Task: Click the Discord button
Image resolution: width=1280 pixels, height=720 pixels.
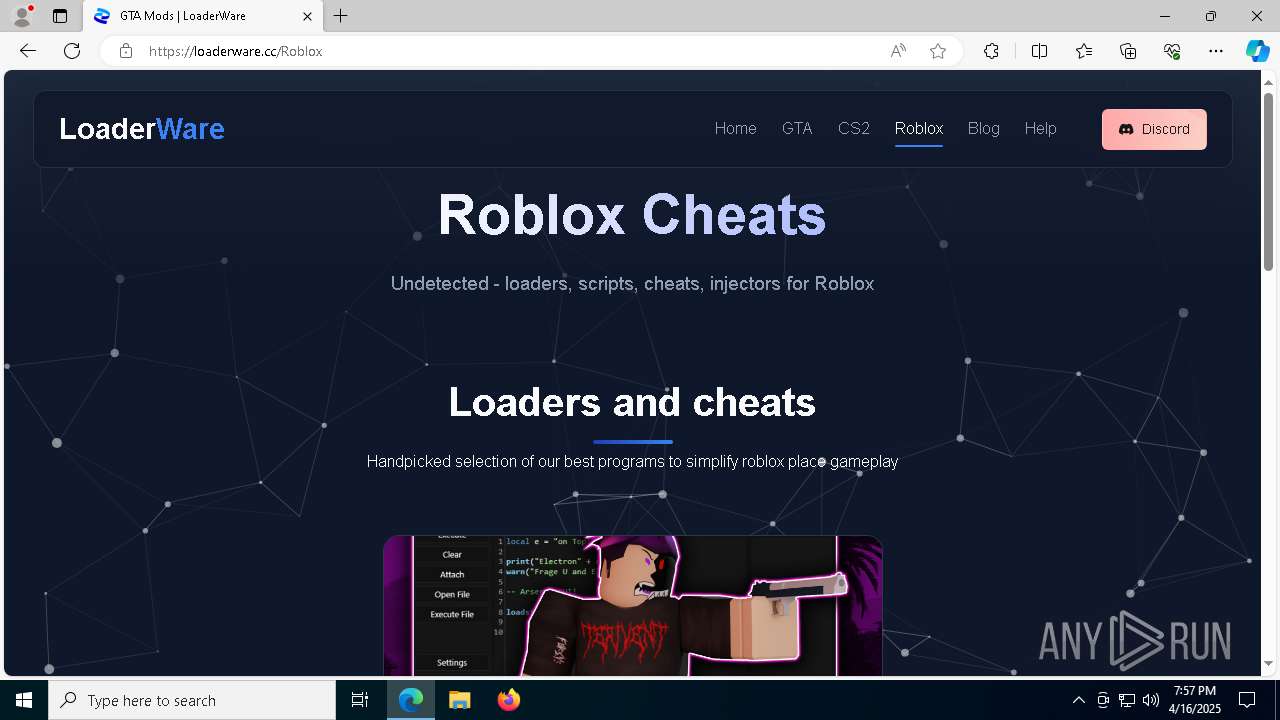Action: (1154, 129)
